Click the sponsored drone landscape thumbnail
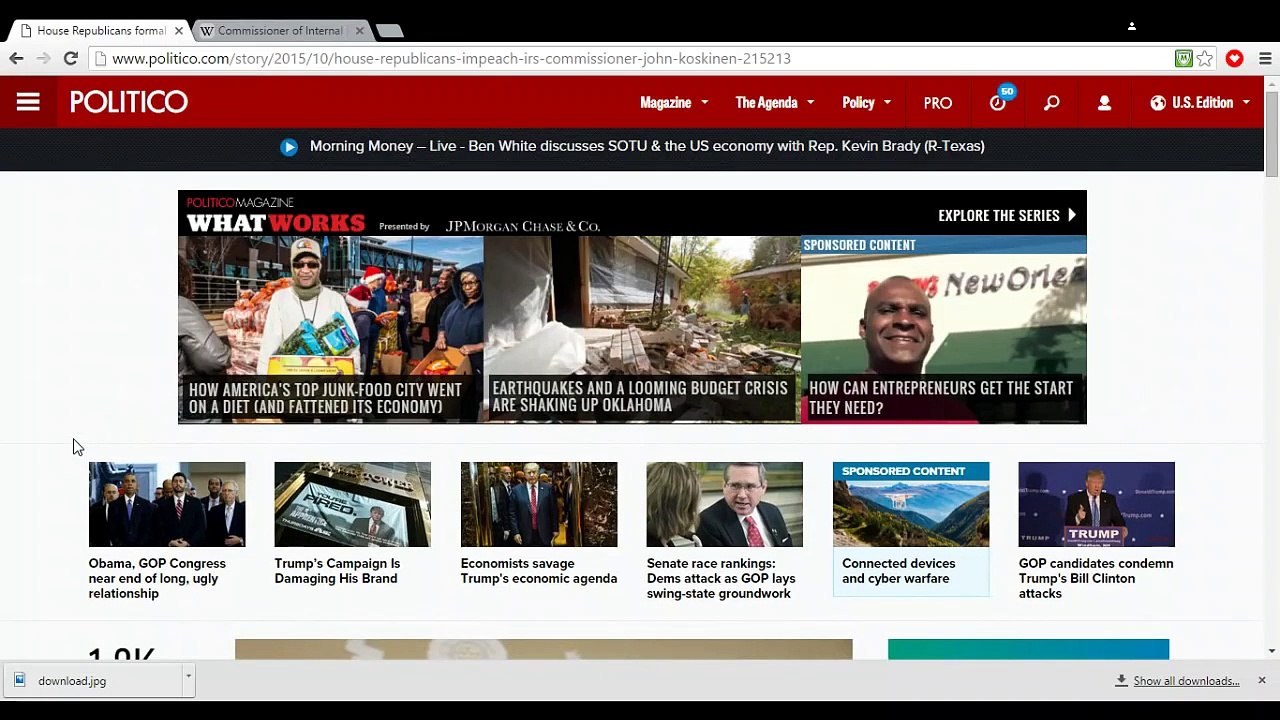 911,504
